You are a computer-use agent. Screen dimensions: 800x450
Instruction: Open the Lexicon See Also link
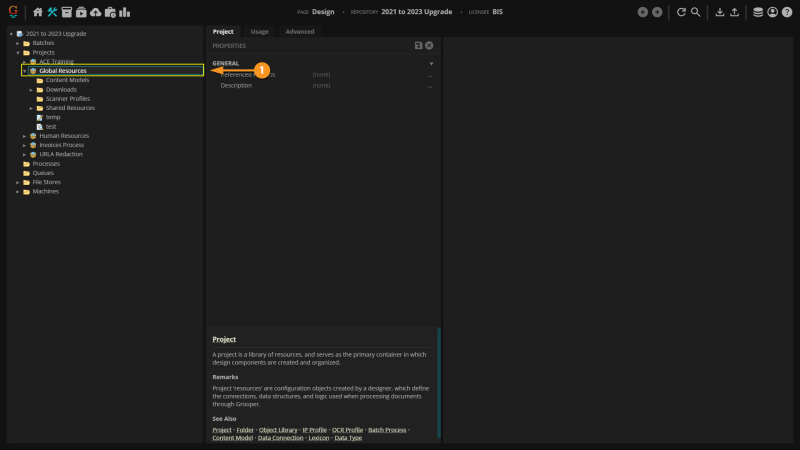319,438
